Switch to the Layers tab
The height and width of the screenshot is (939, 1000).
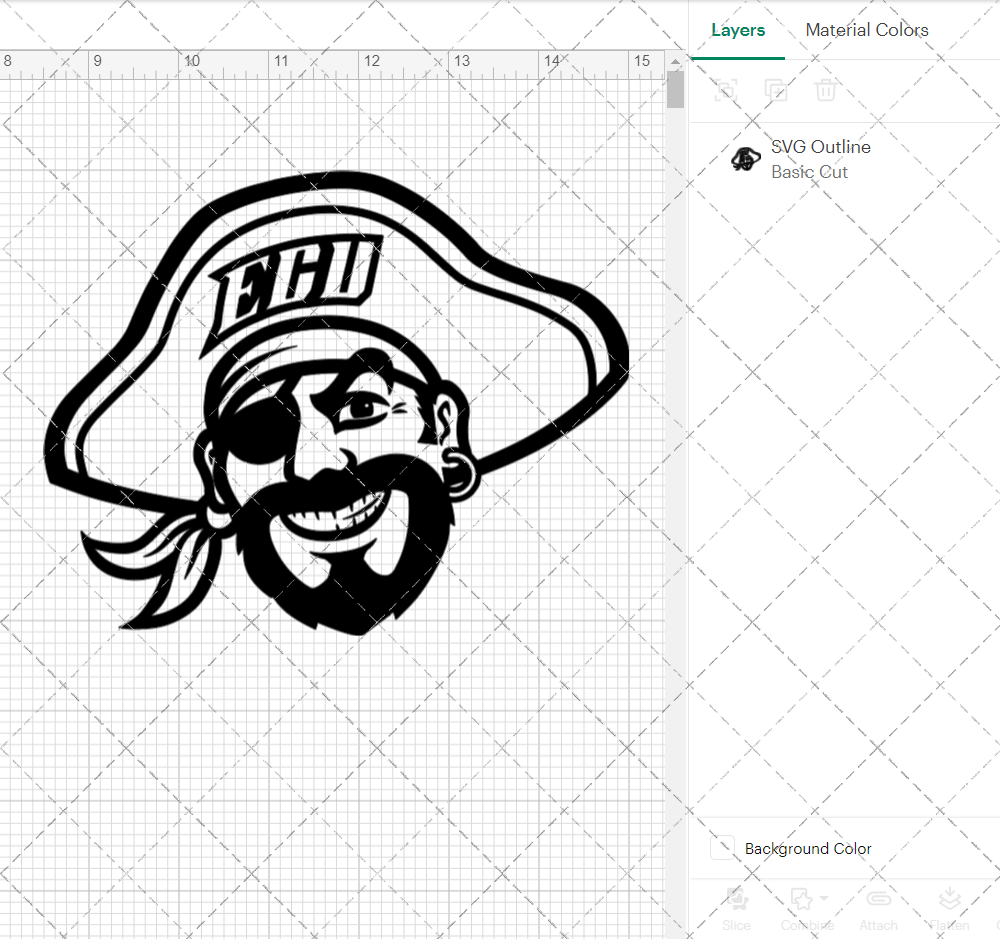tap(738, 30)
